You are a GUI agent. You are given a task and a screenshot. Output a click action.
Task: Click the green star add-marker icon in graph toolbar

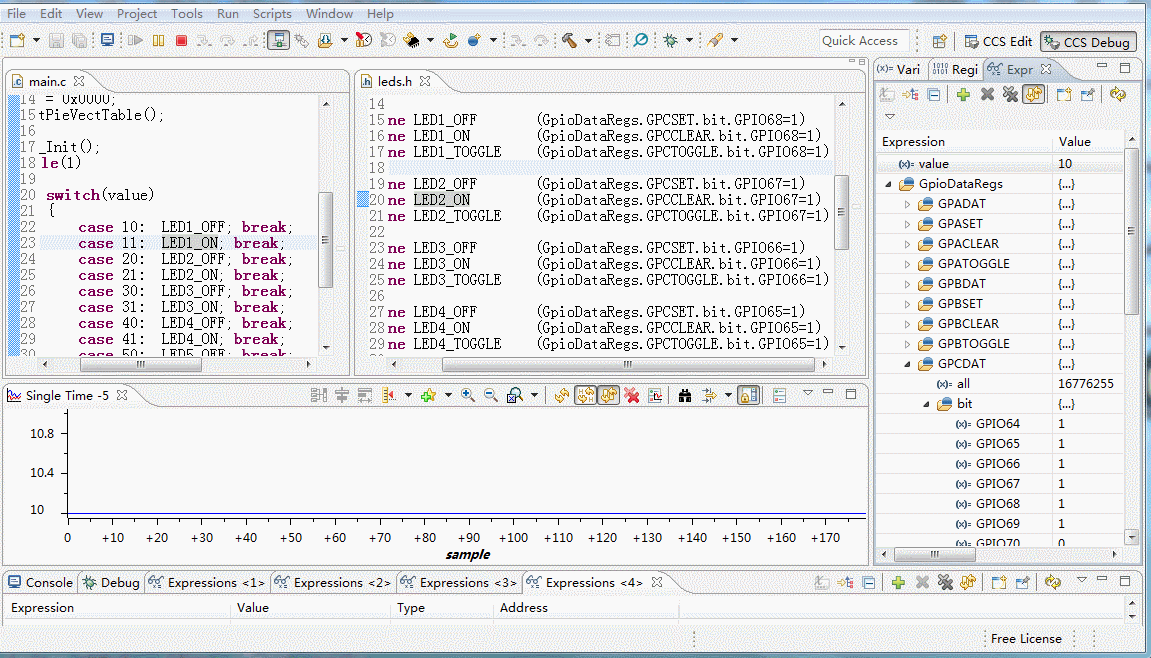click(x=429, y=396)
